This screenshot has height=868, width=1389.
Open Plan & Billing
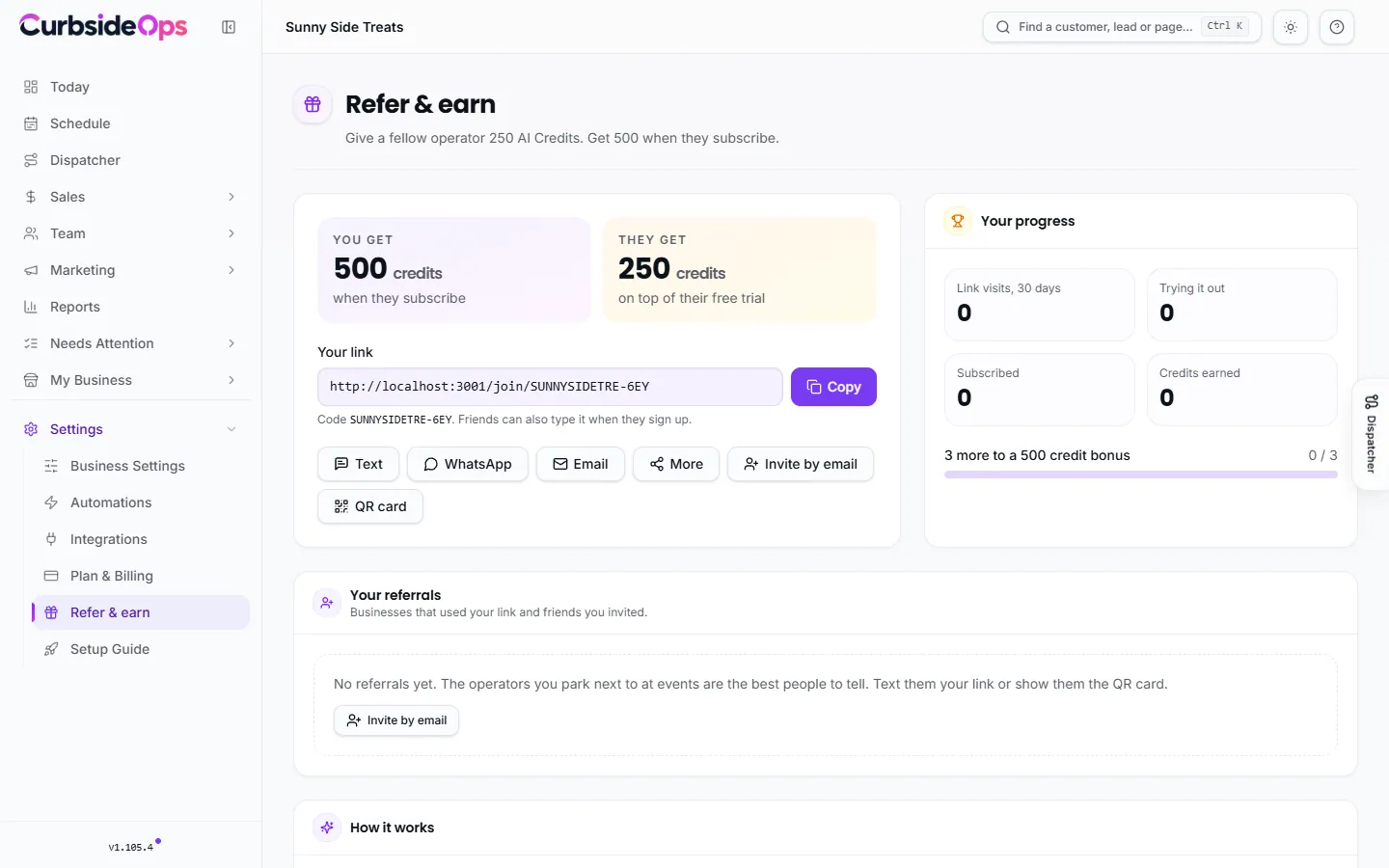tap(141, 576)
